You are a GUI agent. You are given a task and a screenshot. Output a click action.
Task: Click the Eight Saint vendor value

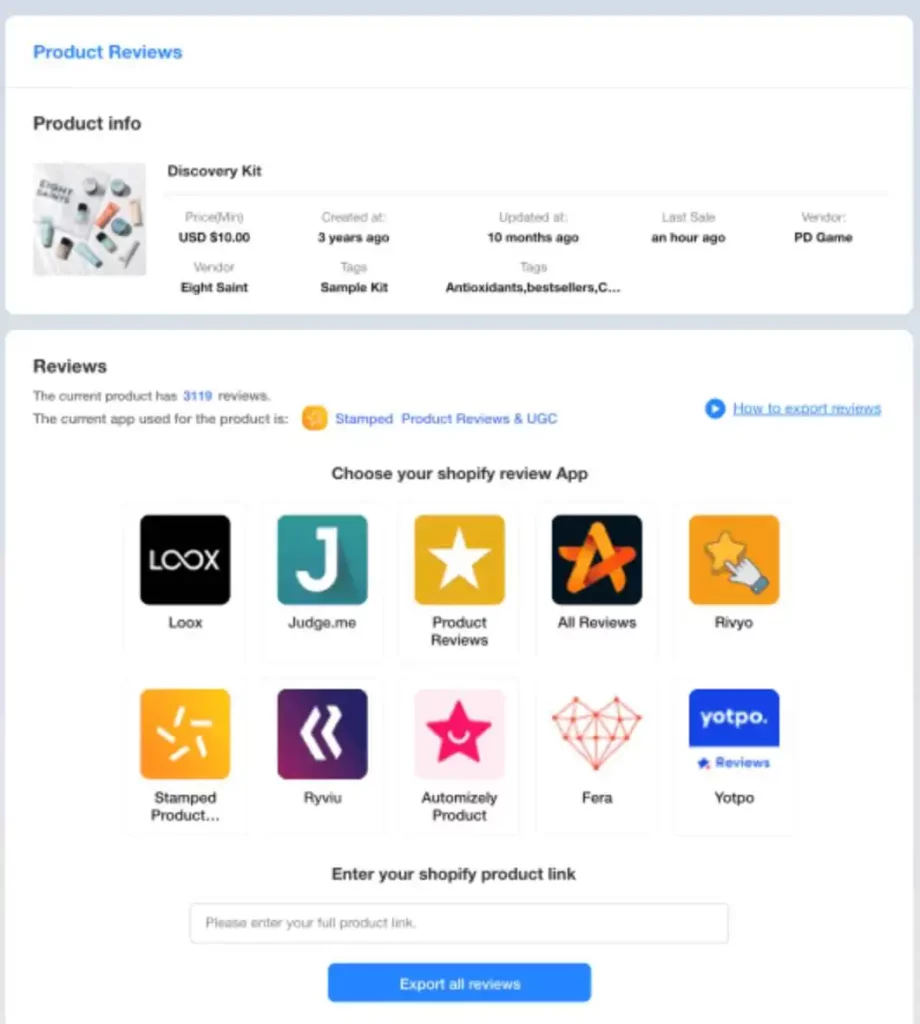[214, 287]
